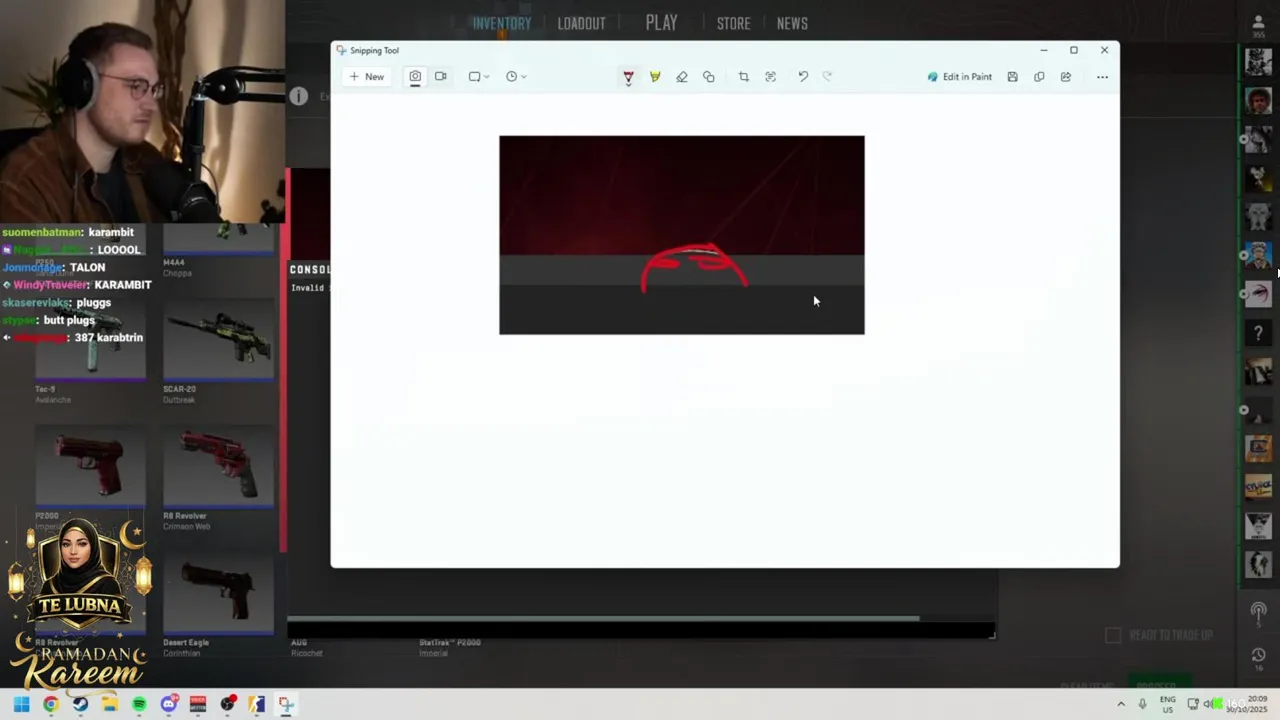The width and height of the screenshot is (1280, 720).
Task: Open Discord from the taskbar
Action: click(169, 704)
